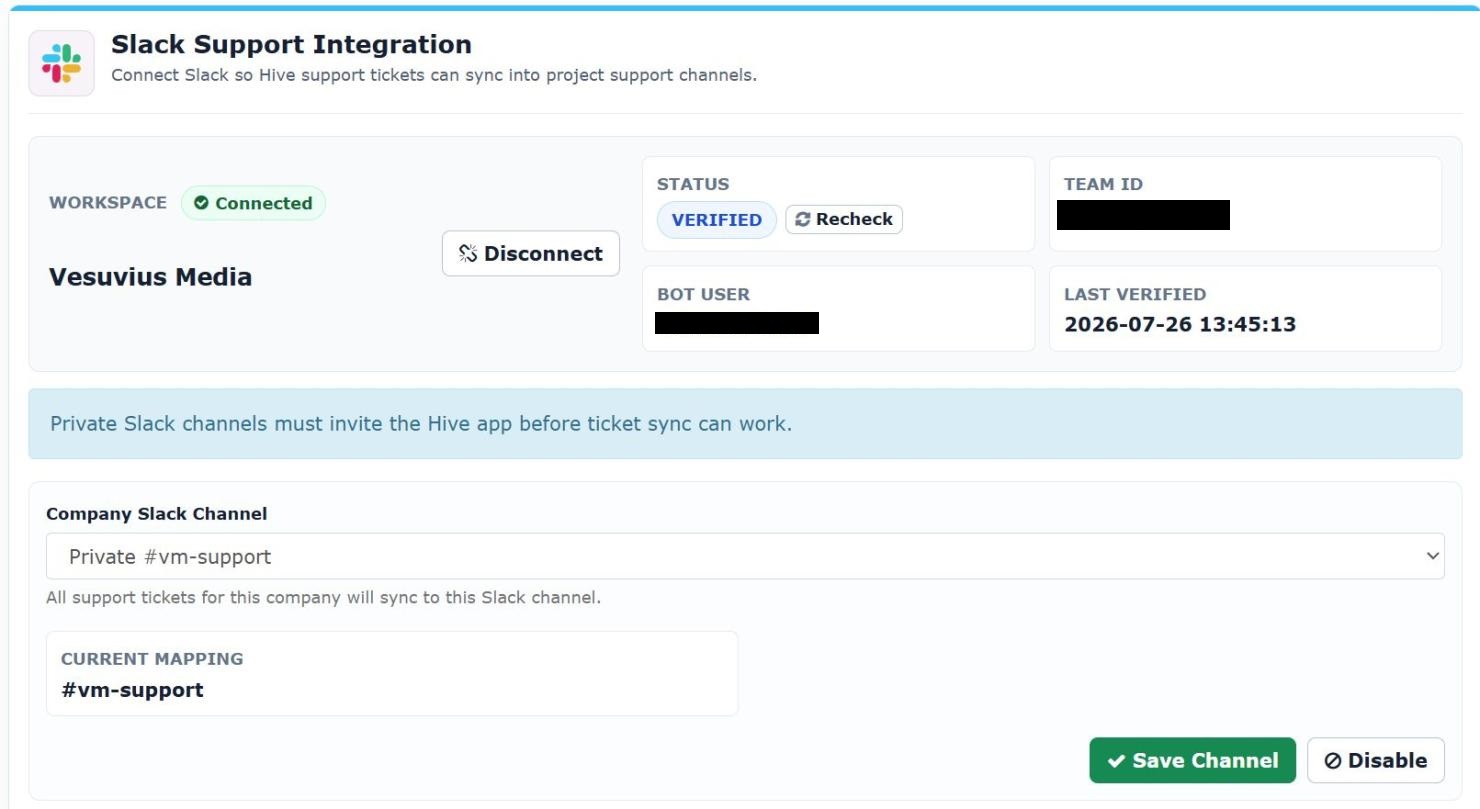Image resolution: width=1480 pixels, height=809 pixels.
Task: Click the VERIFIED status badge
Action: (x=716, y=220)
